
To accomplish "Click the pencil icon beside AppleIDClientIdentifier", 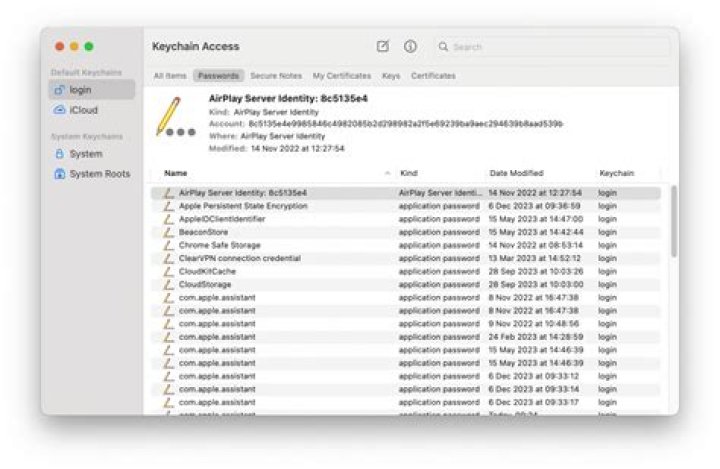I will tap(169, 219).
